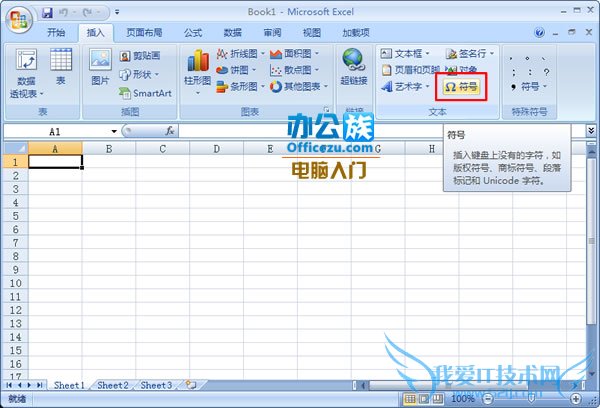Choose 饼图 pie chart type
The height and width of the screenshot is (408, 600).
point(236,70)
